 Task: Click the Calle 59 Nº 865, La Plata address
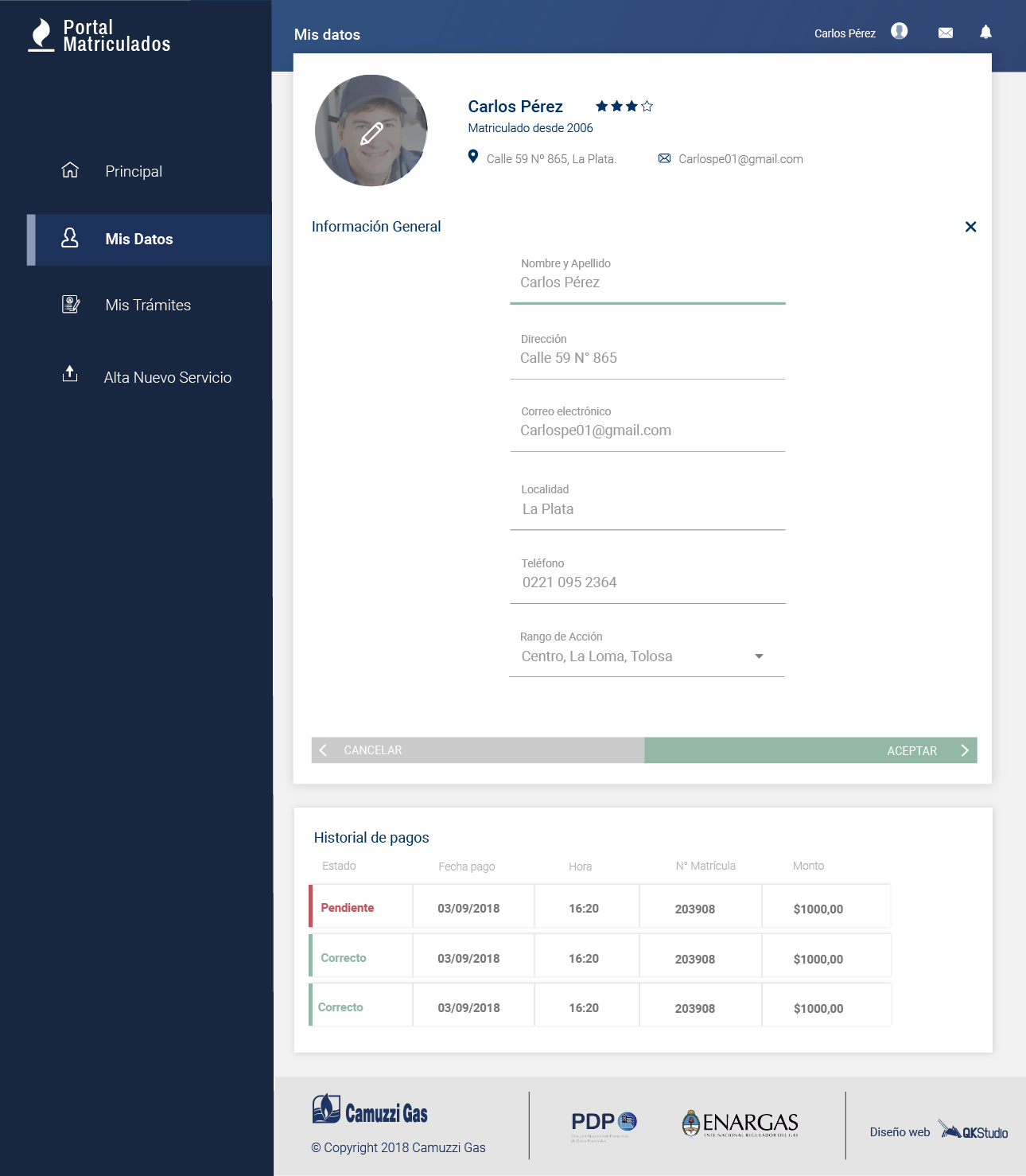click(x=551, y=159)
